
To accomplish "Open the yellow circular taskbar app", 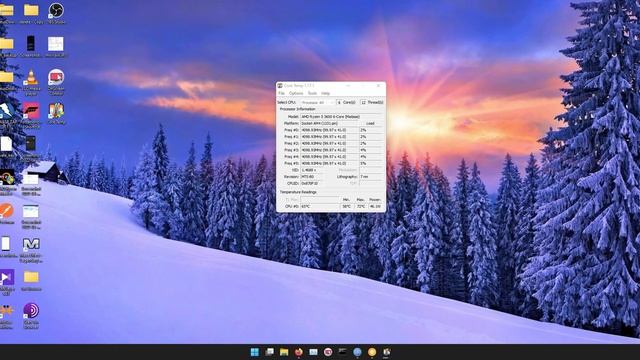I will point(372,352).
